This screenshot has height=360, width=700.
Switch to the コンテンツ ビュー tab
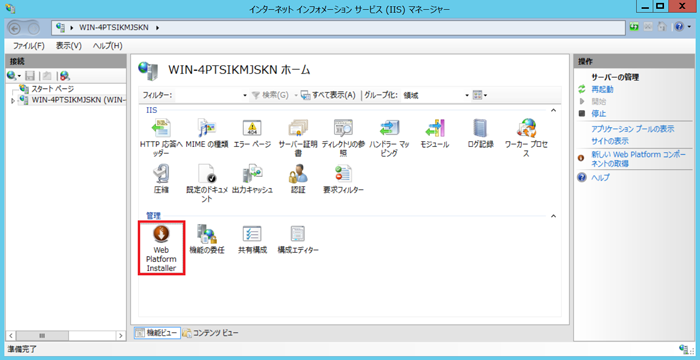coord(210,333)
